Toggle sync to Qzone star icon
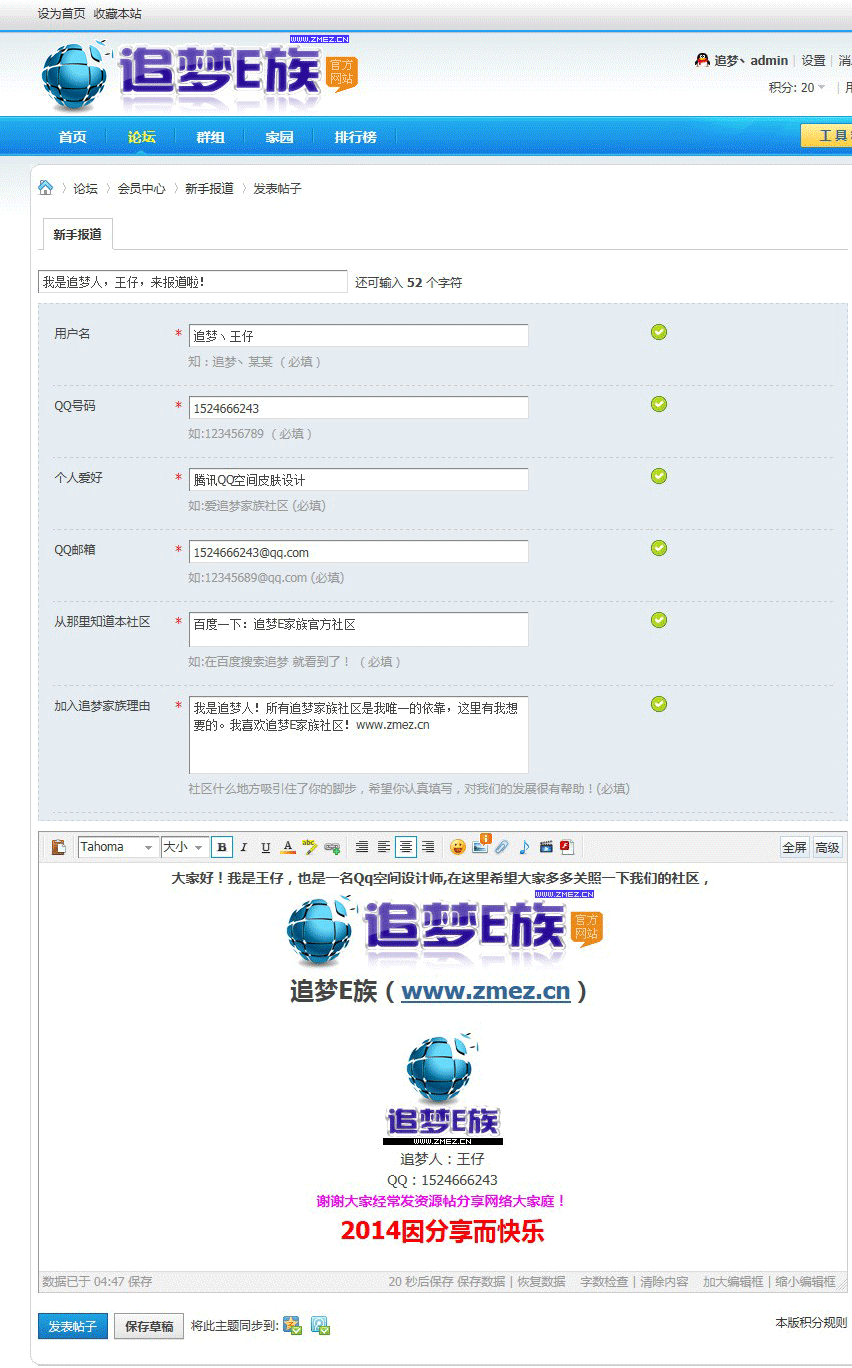The height and width of the screenshot is (1368, 852). [293, 1326]
